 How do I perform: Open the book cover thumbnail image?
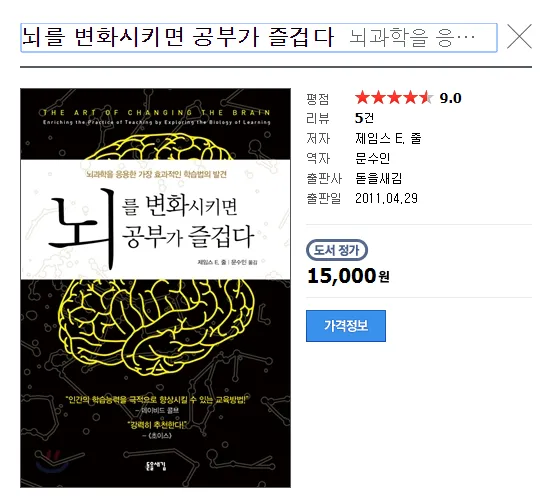[x=155, y=288]
